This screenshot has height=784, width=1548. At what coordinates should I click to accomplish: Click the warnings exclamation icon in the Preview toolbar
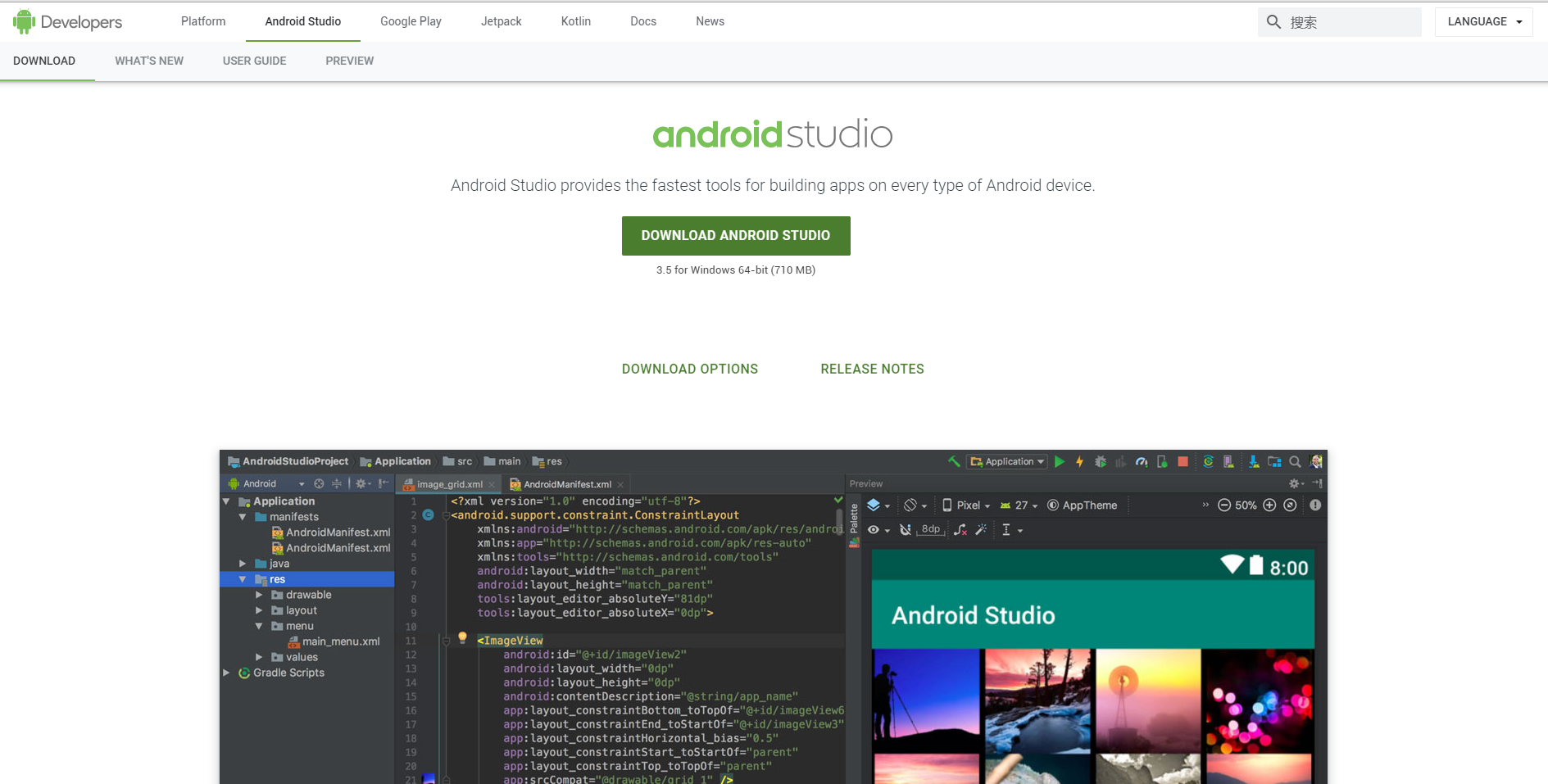point(1315,505)
